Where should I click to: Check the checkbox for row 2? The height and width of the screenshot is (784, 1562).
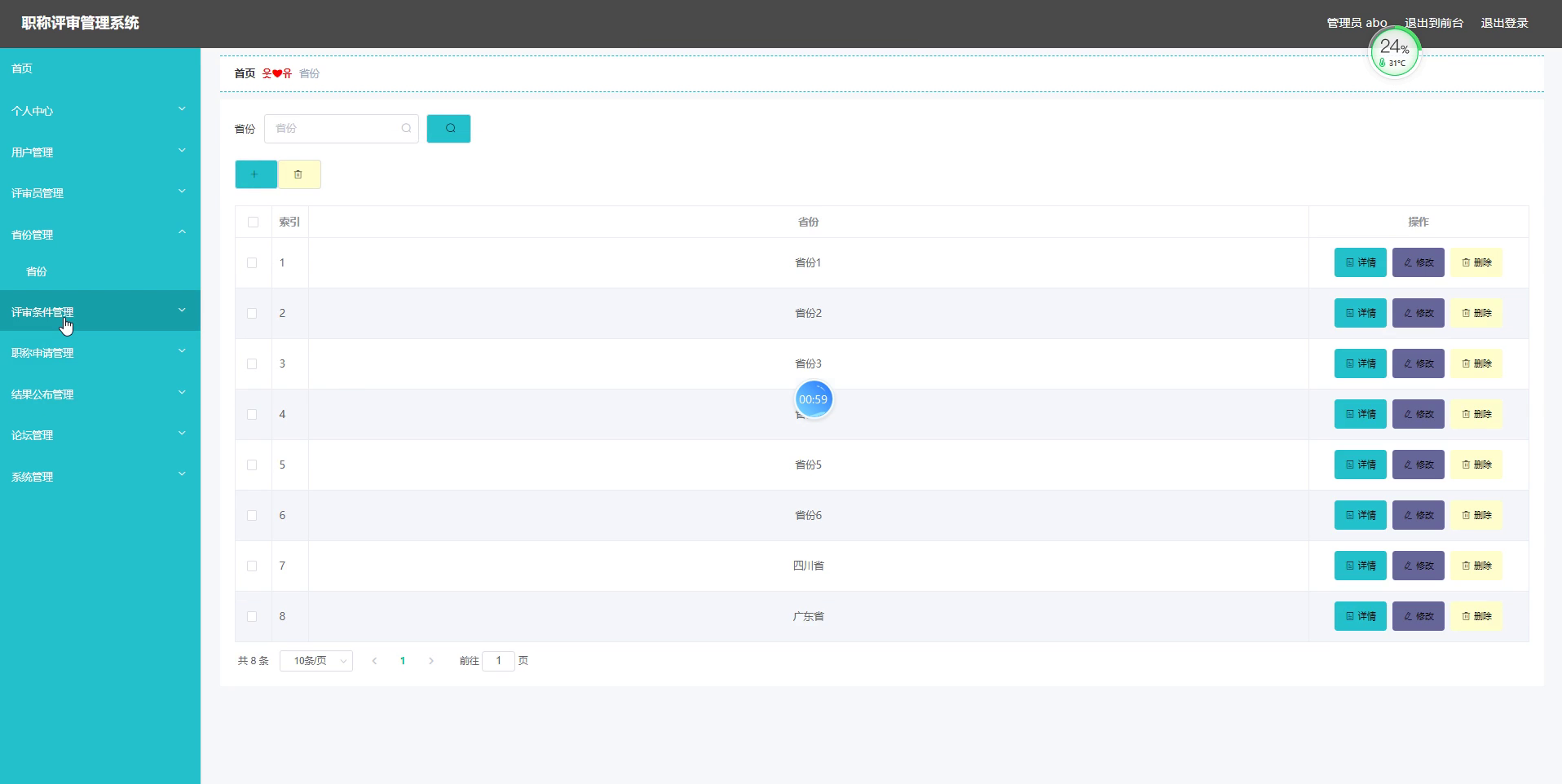pyautogui.click(x=252, y=313)
